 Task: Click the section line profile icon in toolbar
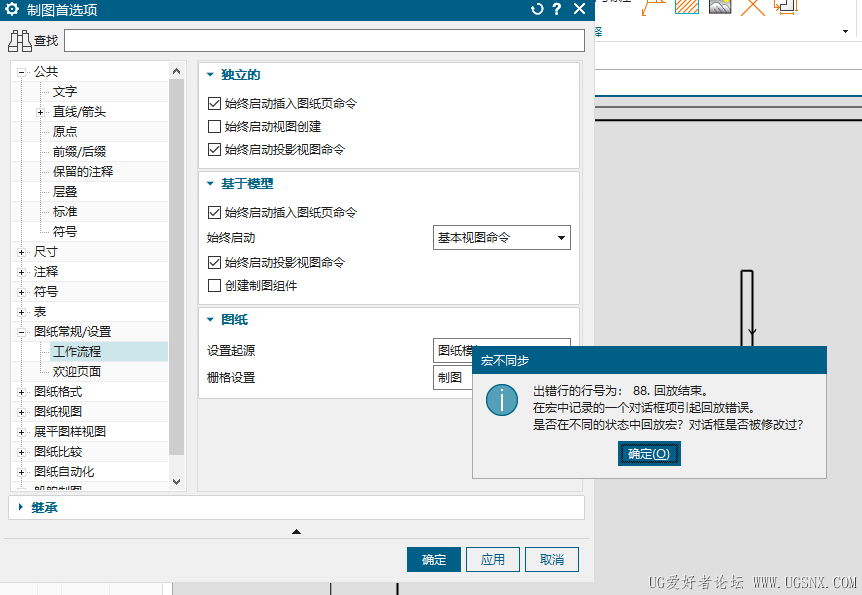[x=786, y=9]
